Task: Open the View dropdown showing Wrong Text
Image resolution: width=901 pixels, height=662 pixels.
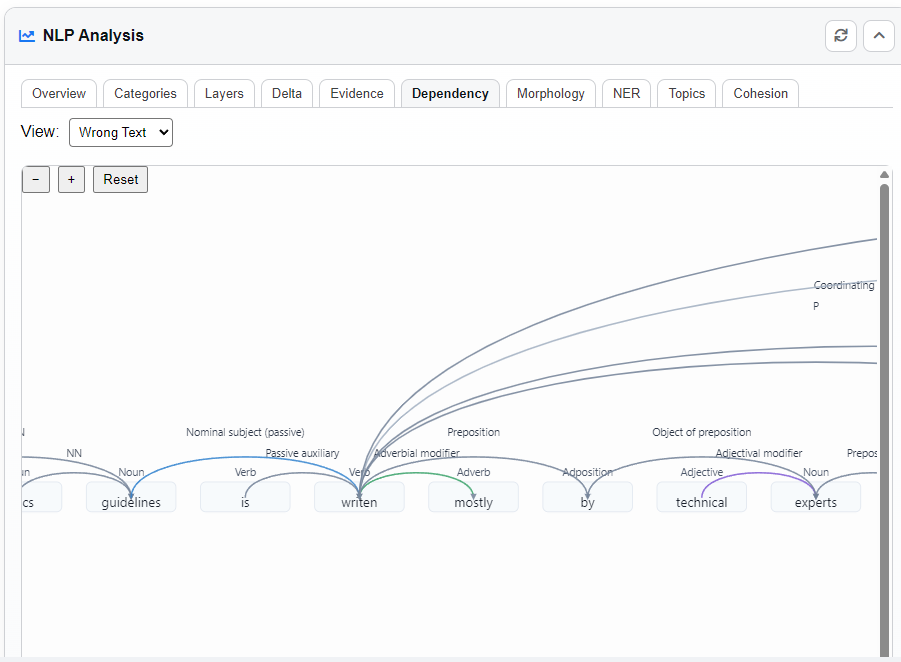Action: pyautogui.click(x=120, y=132)
